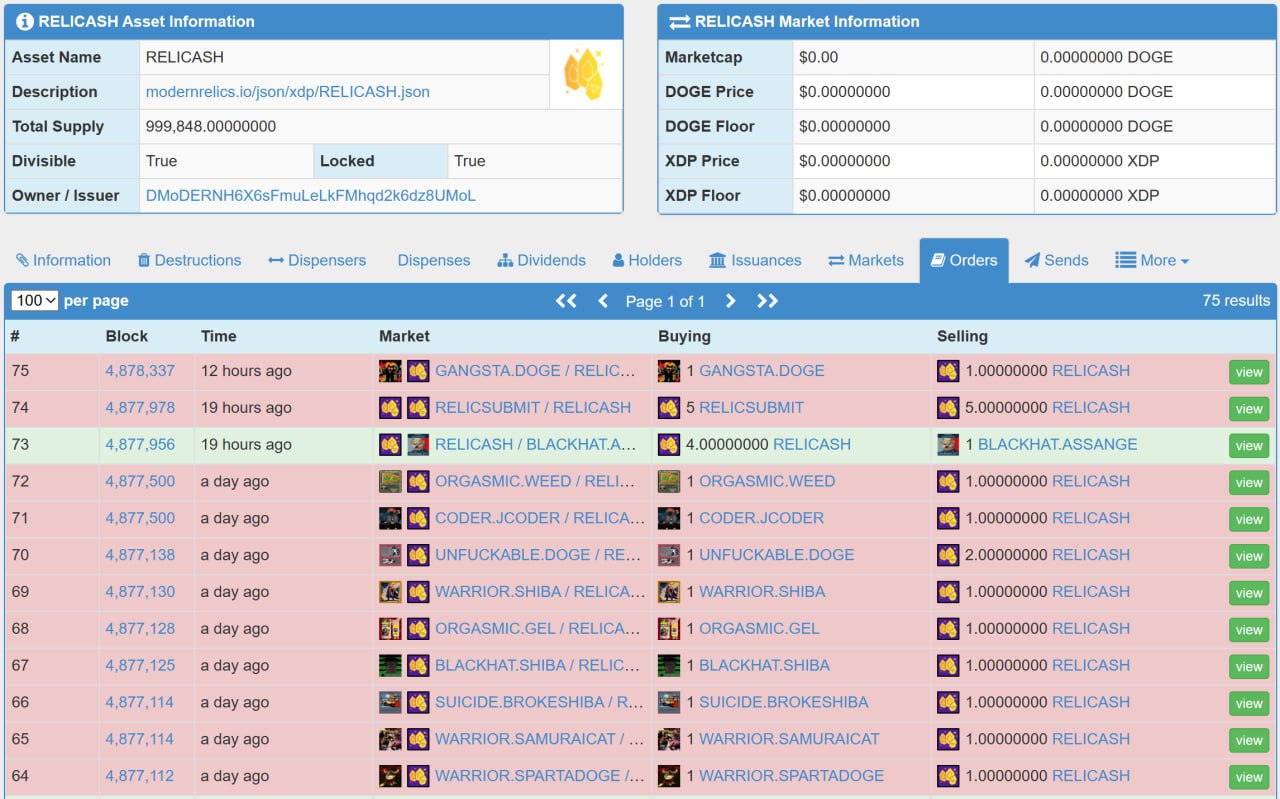Click view button for order 67

[x=1249, y=667]
